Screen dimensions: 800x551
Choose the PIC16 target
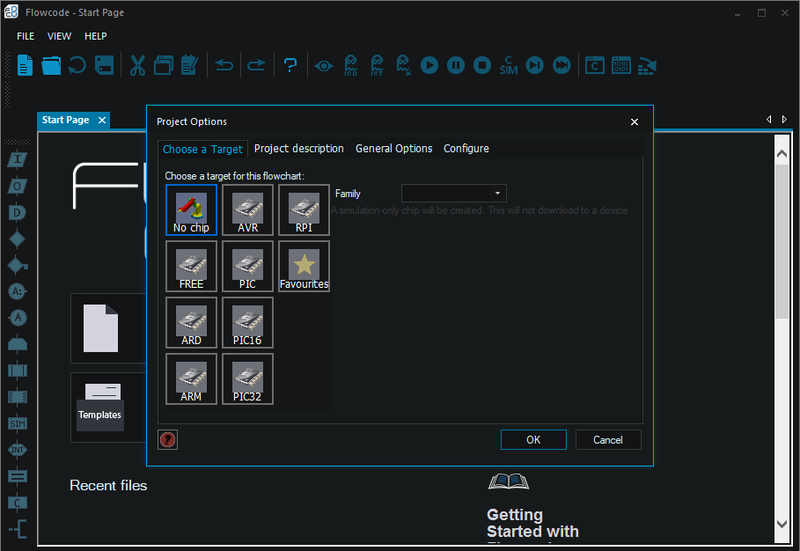click(x=247, y=322)
